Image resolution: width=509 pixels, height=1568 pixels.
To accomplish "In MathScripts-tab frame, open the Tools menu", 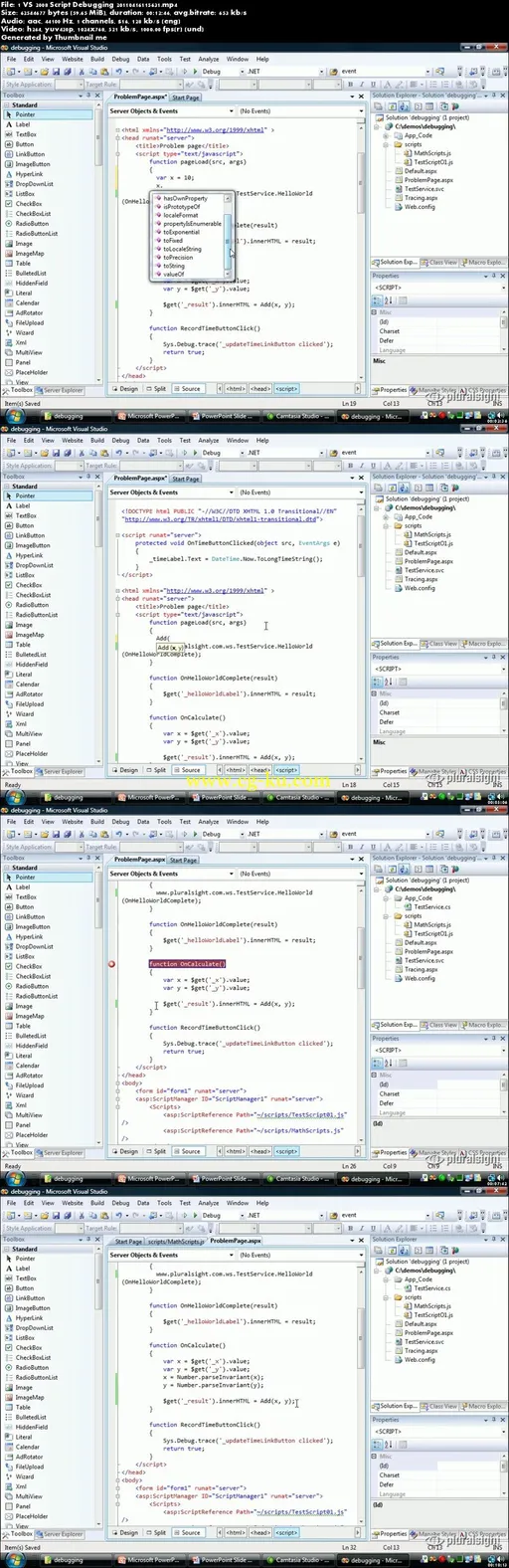I will 164,1203.
